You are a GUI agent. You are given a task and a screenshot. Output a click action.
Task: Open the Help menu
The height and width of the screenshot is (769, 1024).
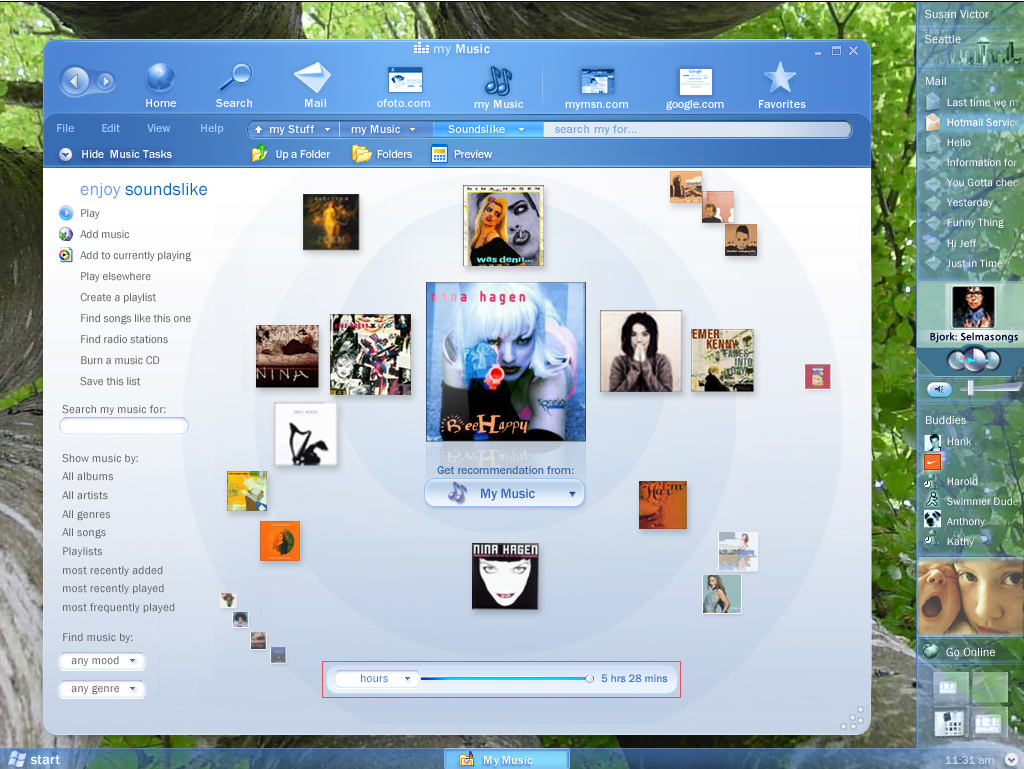click(x=212, y=128)
